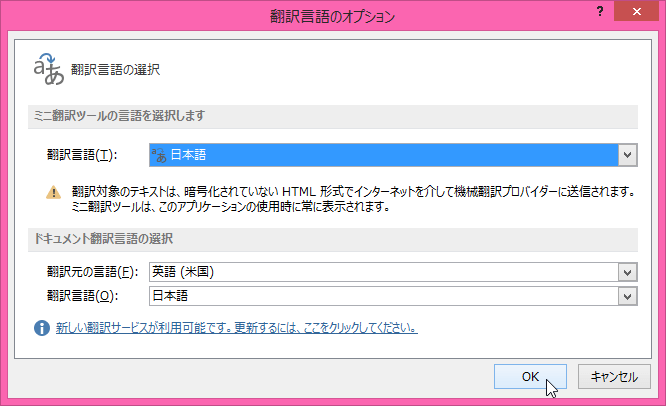Image resolution: width=666 pixels, height=406 pixels.
Task: Click the 翻訳言語(O) label
Action: point(83,295)
